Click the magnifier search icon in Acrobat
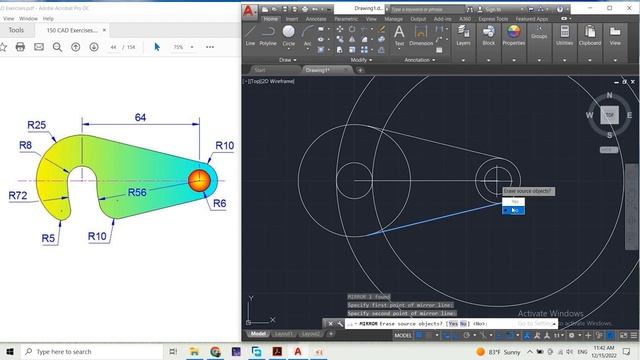 tap(57, 47)
